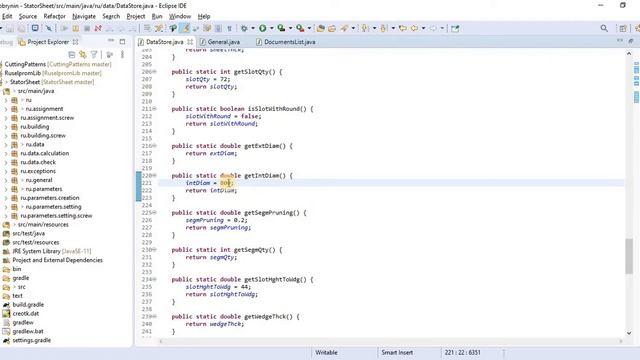Open the Source menu
The width and height of the screenshot is (640, 360).
click(x=28, y=16)
